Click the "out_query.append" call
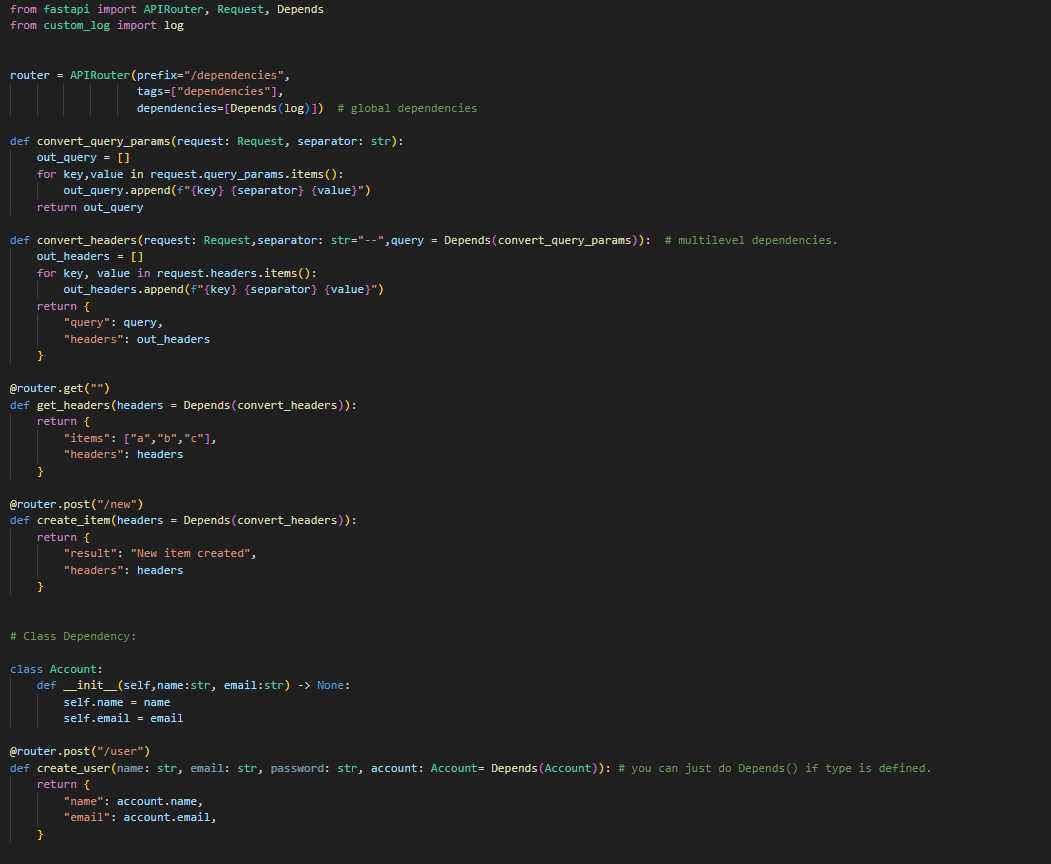1051x864 pixels. tap(117, 190)
